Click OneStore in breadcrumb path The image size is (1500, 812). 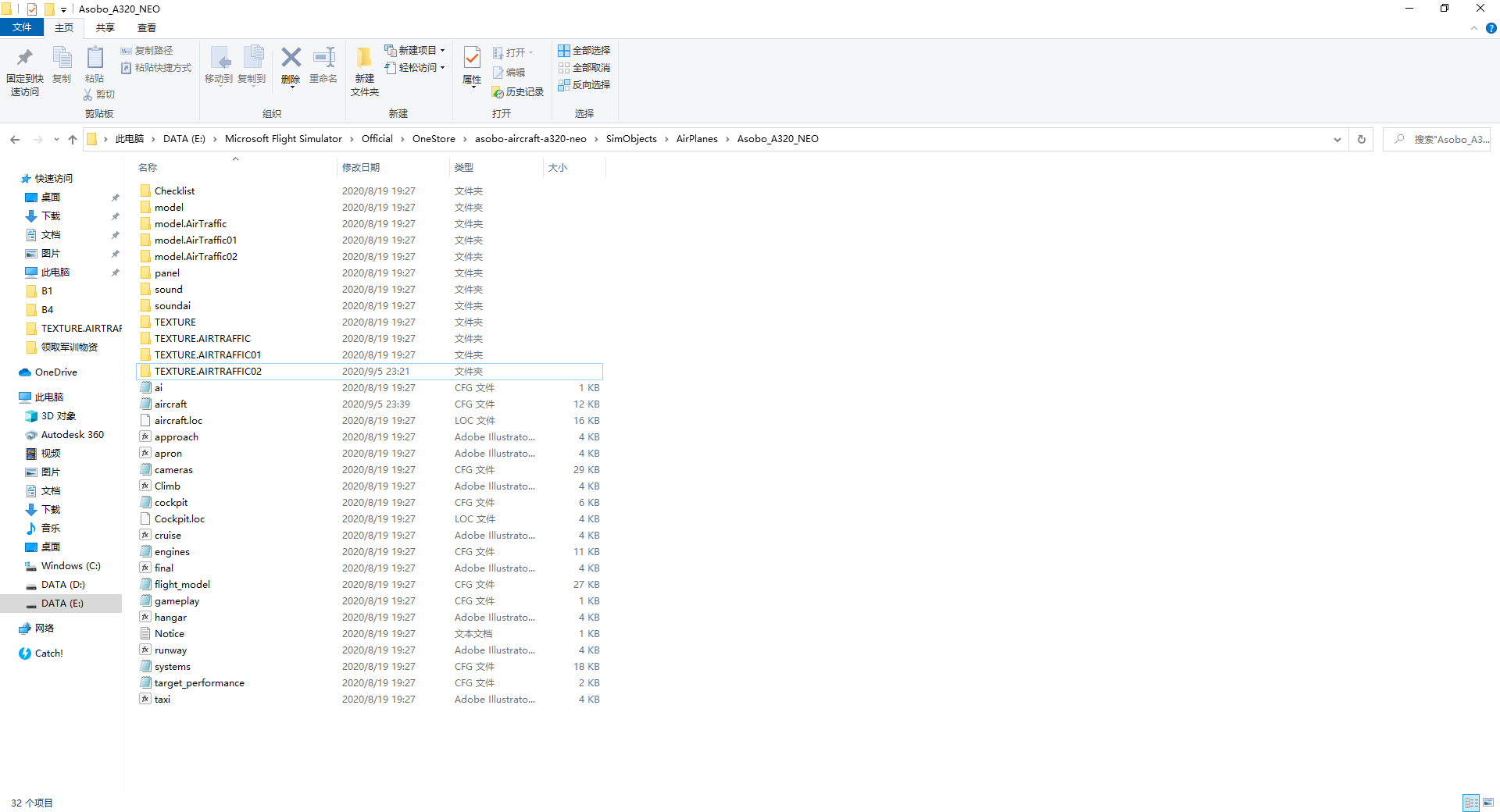(x=434, y=139)
